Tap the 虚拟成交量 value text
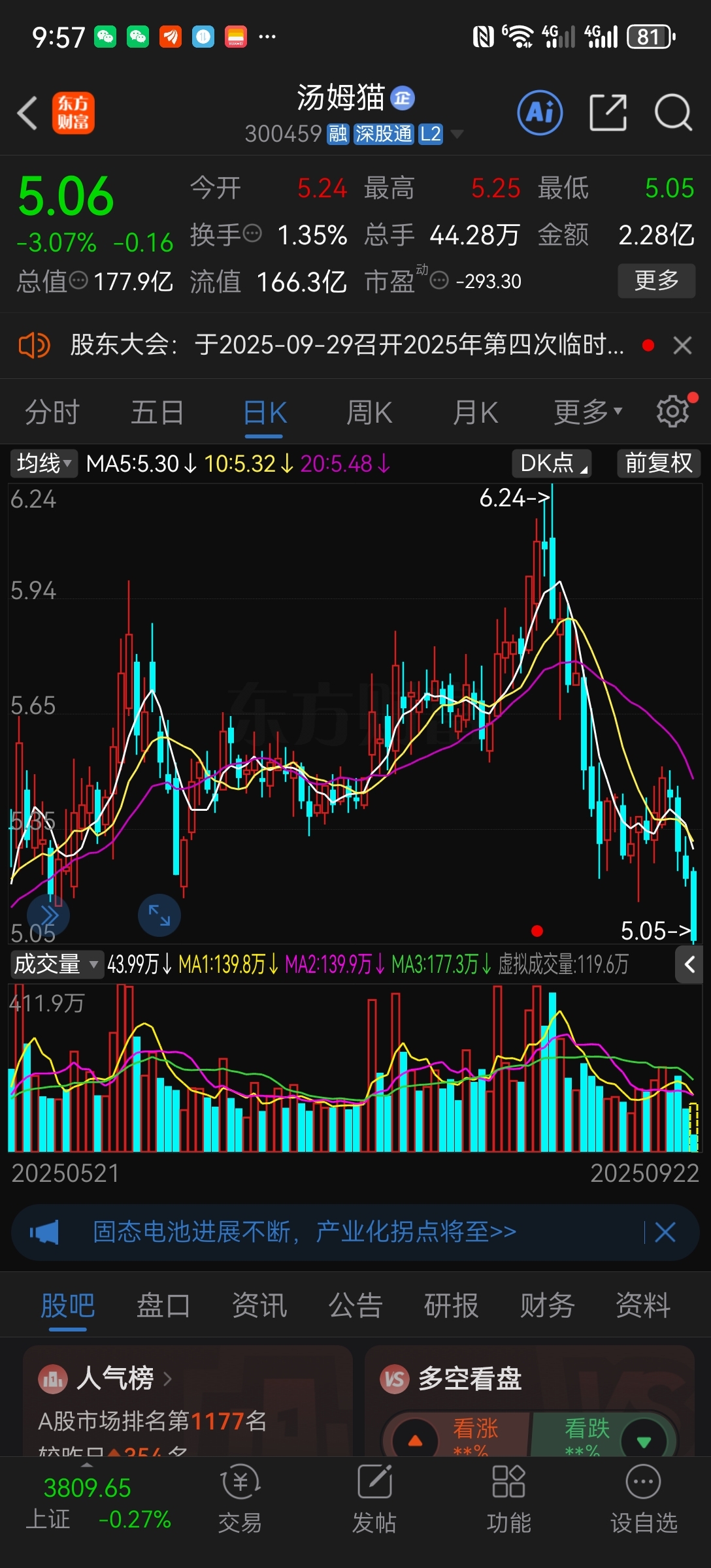Image resolution: width=711 pixels, height=1568 pixels. 563,964
